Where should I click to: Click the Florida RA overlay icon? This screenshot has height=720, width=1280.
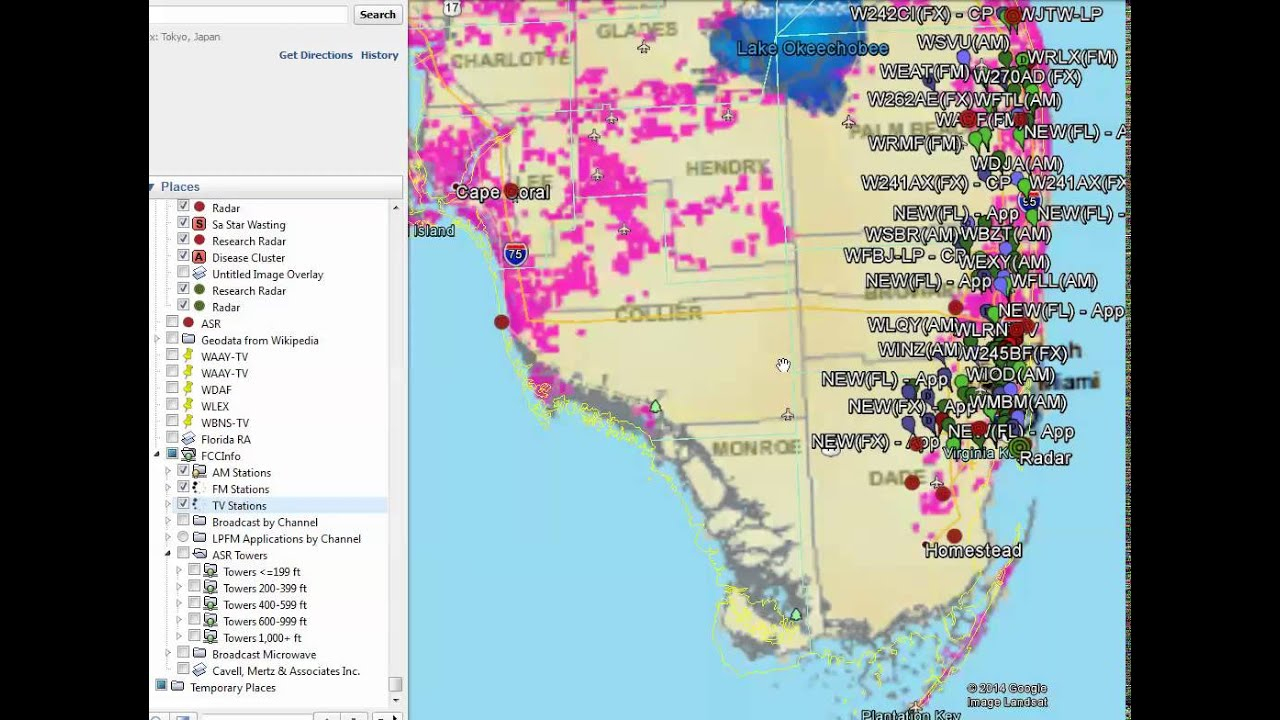[x=188, y=439]
